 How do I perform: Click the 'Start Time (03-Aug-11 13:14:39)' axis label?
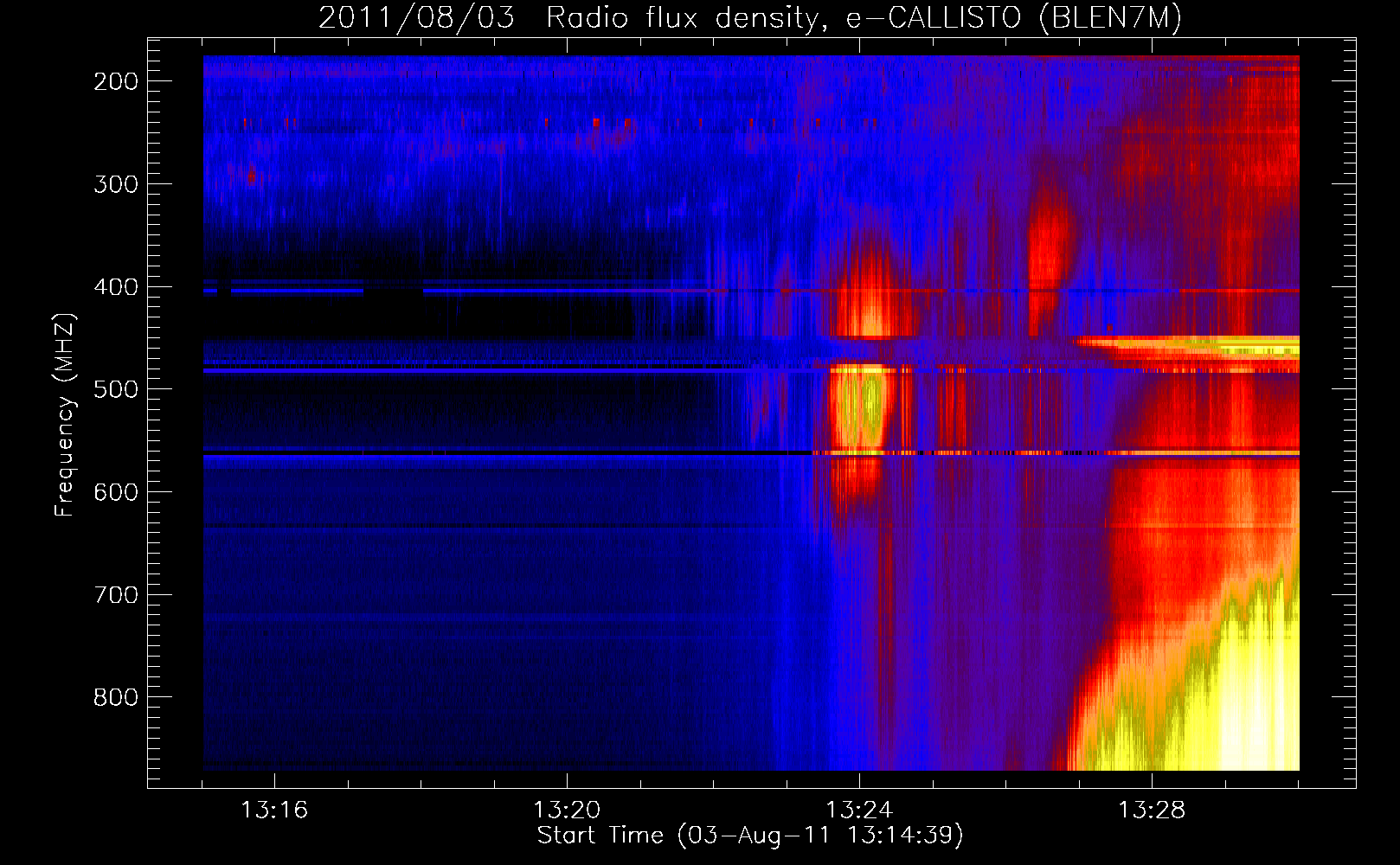[x=750, y=836]
